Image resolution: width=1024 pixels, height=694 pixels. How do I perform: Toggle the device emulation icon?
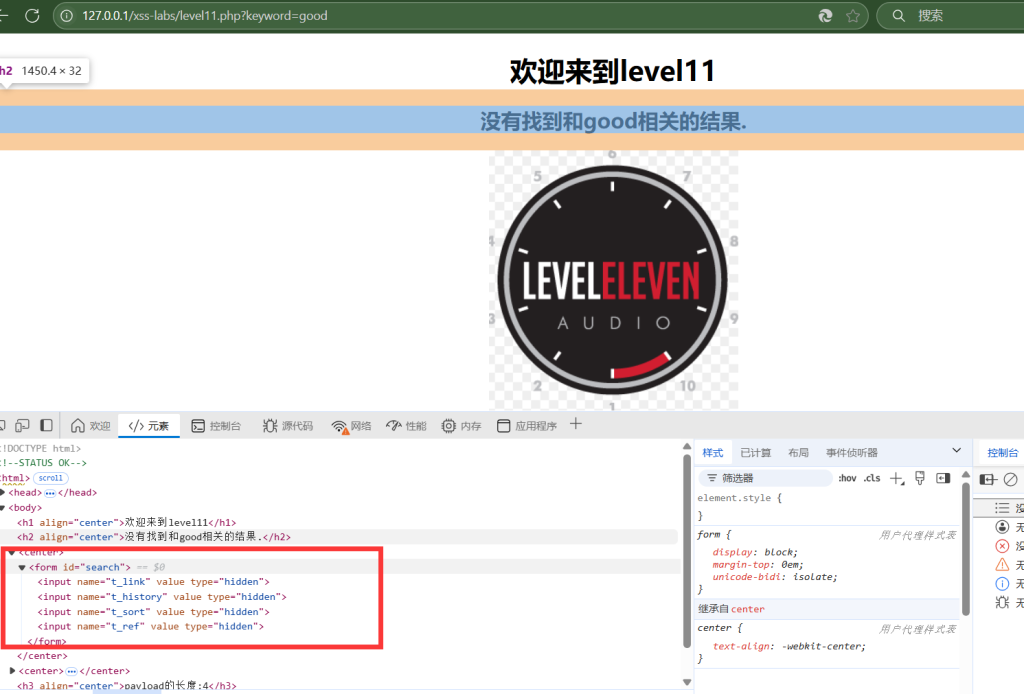[x=22, y=426]
